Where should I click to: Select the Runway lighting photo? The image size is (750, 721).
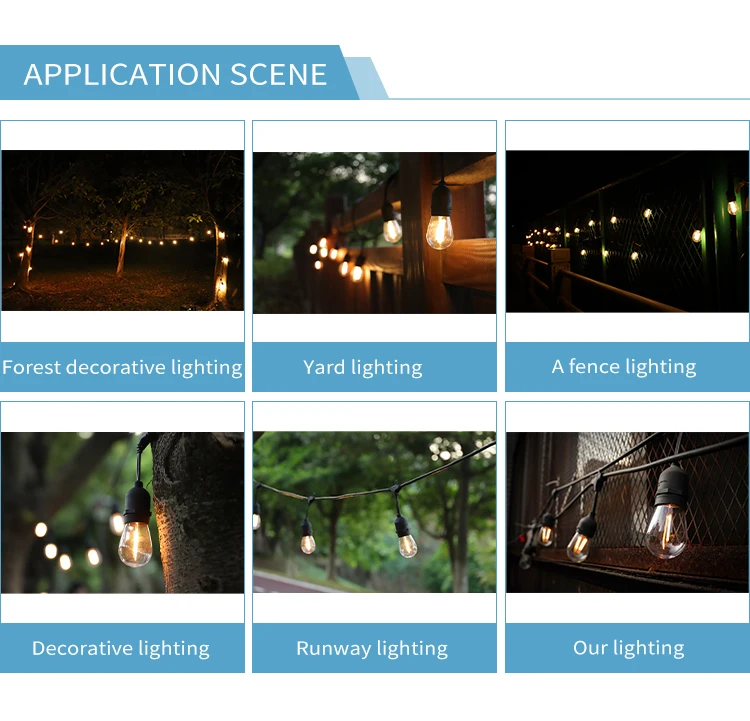click(x=374, y=512)
